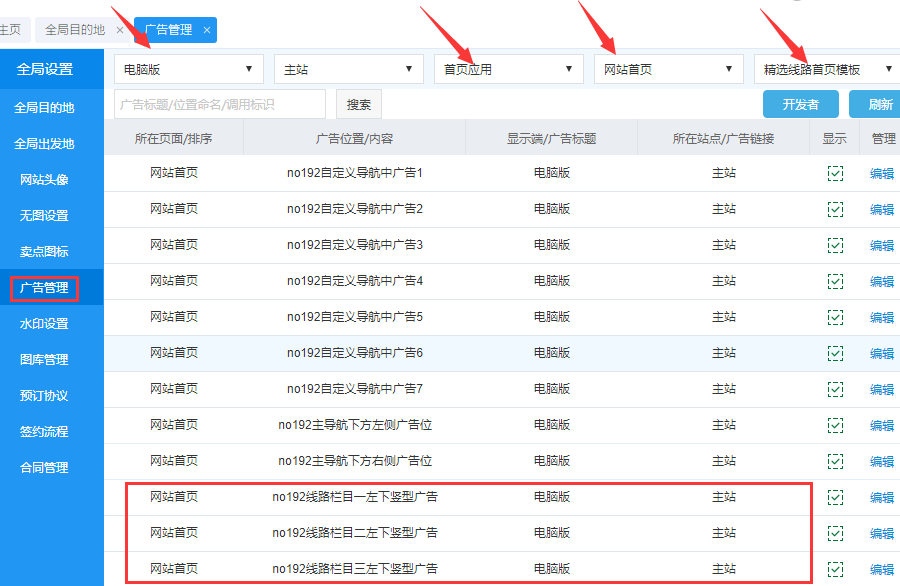Expand the 网站首页 page dropdown
Viewport: 900px width, 586px height.
point(669,69)
